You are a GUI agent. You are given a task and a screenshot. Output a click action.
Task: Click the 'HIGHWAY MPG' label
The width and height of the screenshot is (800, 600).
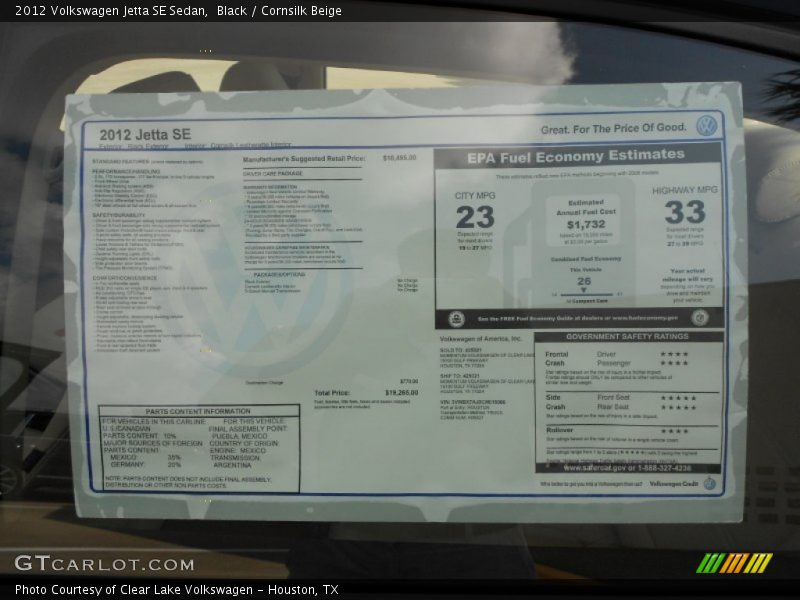coord(685,190)
